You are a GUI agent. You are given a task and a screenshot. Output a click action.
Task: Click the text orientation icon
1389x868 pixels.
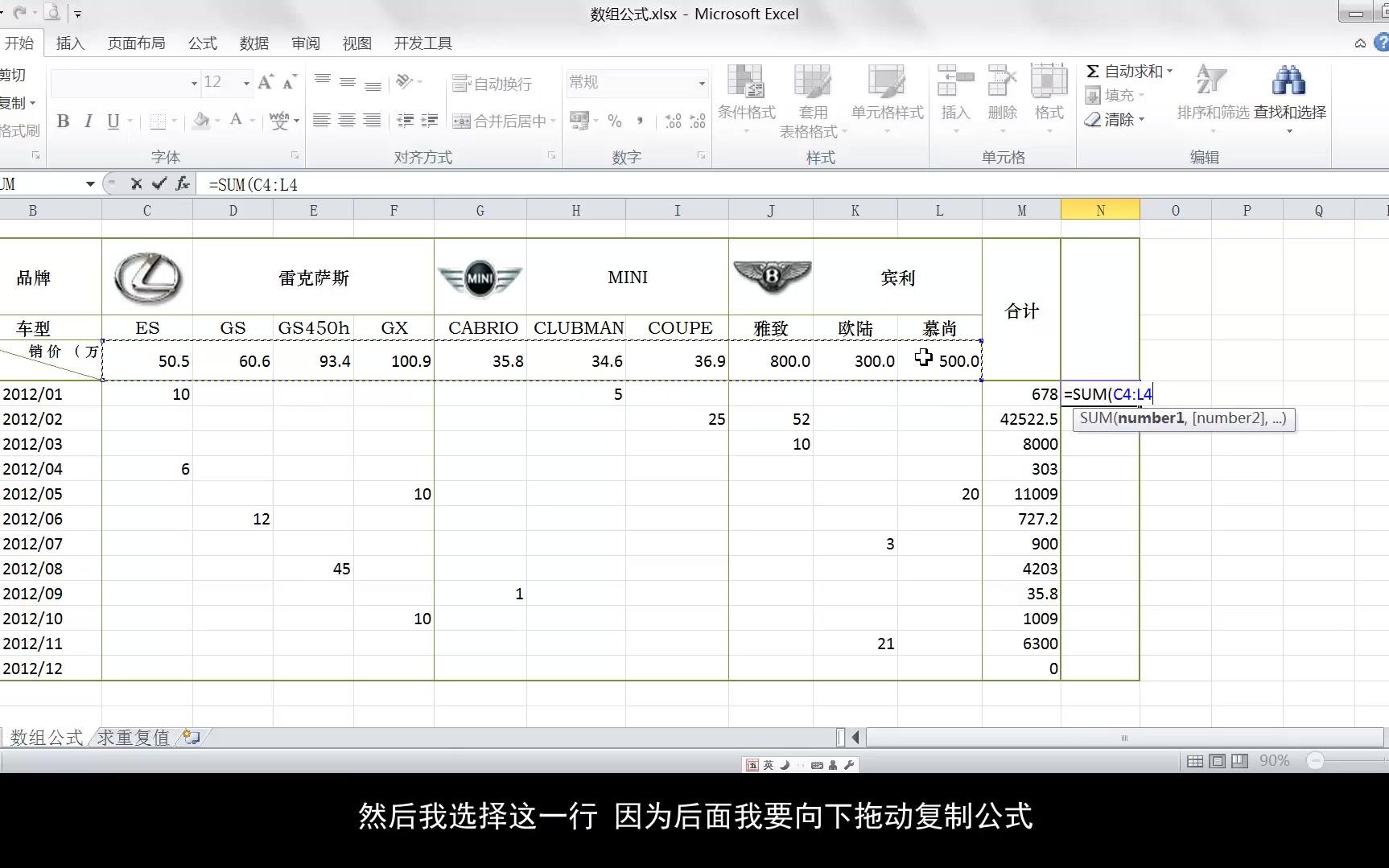405,81
